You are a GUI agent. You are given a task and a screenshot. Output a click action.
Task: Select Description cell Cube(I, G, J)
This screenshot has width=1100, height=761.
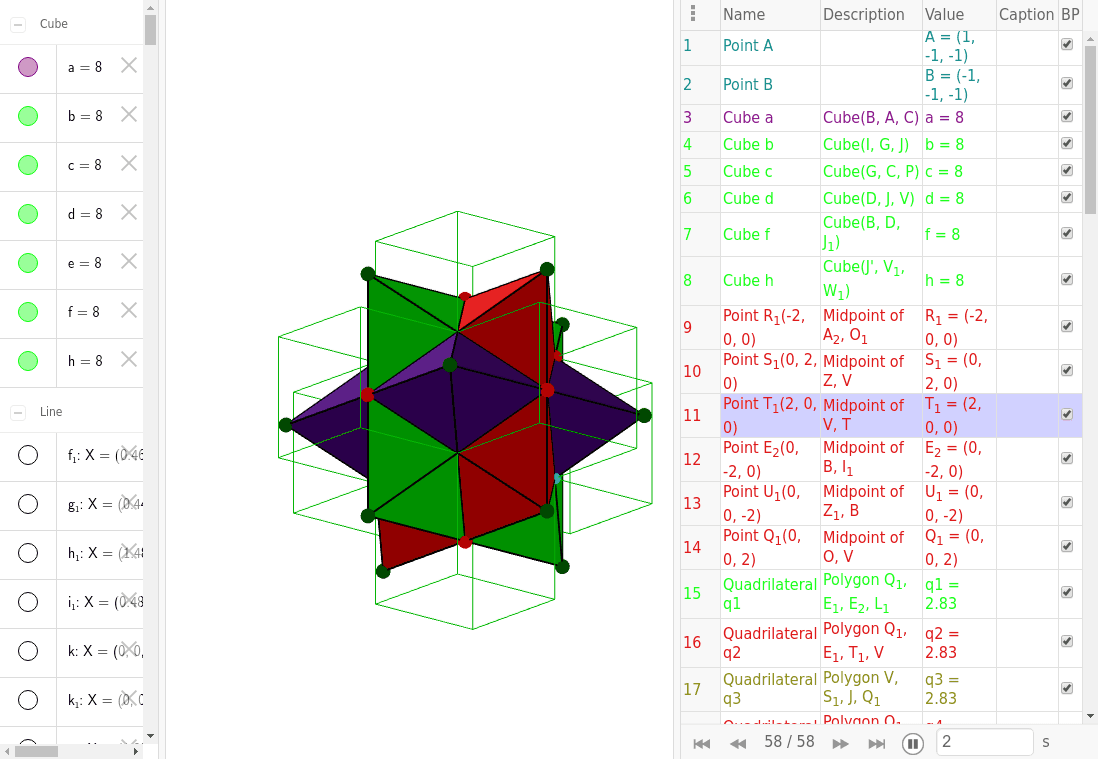click(871, 144)
